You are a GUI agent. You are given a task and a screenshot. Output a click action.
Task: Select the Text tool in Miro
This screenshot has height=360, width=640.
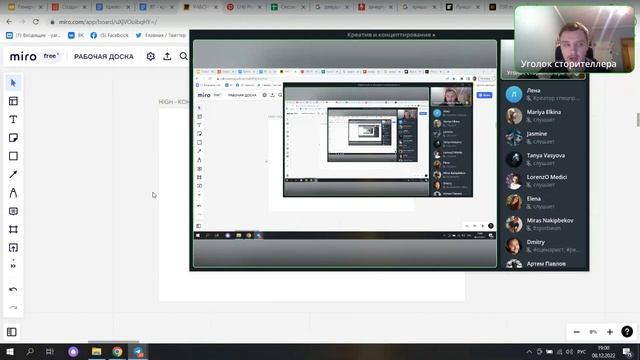(x=13, y=119)
